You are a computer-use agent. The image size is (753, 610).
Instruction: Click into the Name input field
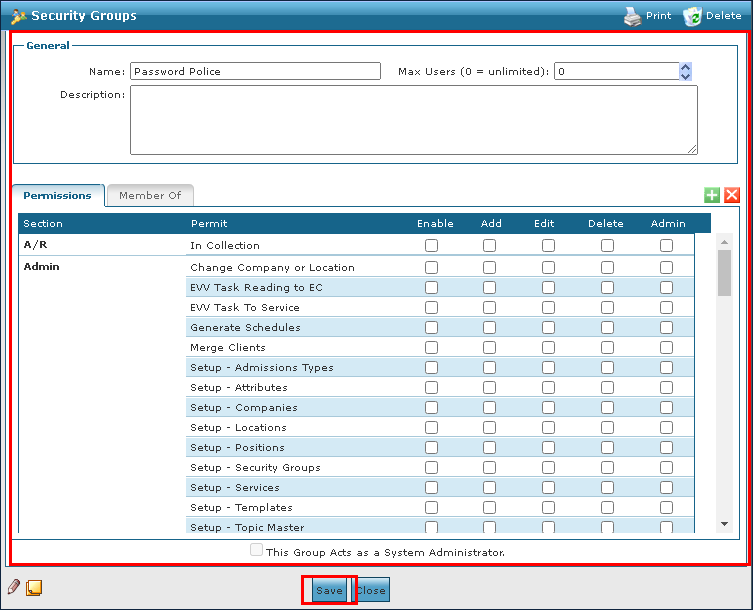click(x=255, y=71)
